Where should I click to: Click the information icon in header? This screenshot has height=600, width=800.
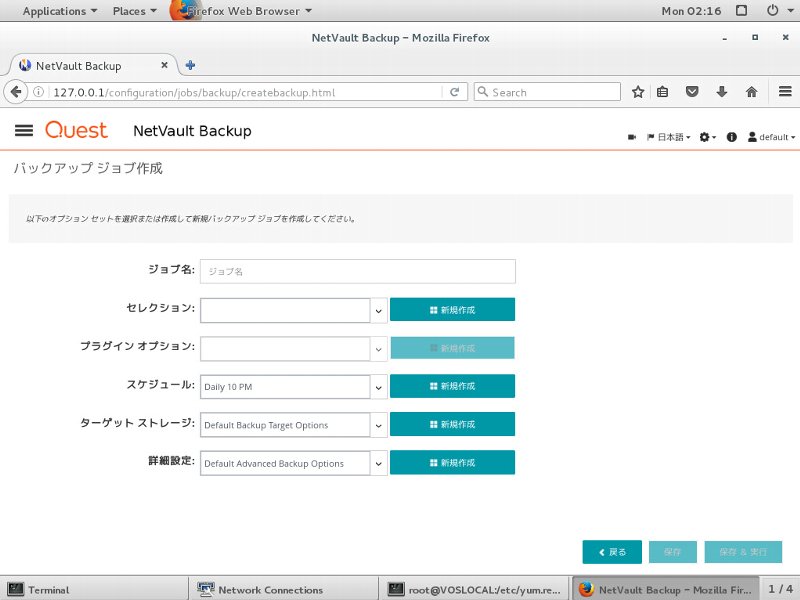(x=732, y=137)
